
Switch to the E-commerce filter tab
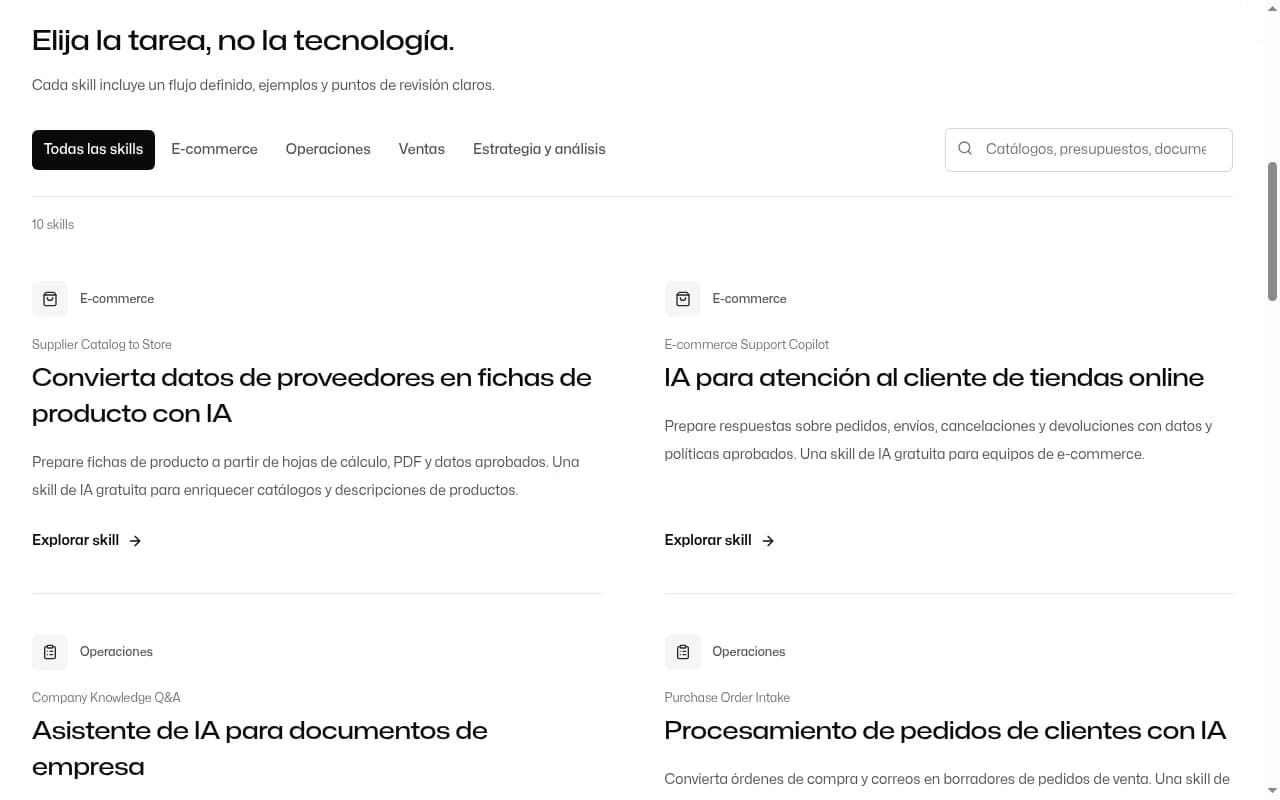pos(214,150)
